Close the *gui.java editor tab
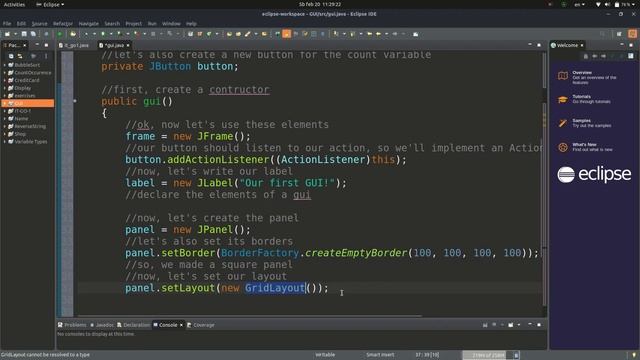Viewport: 640px width, 360px height. coord(128,45)
